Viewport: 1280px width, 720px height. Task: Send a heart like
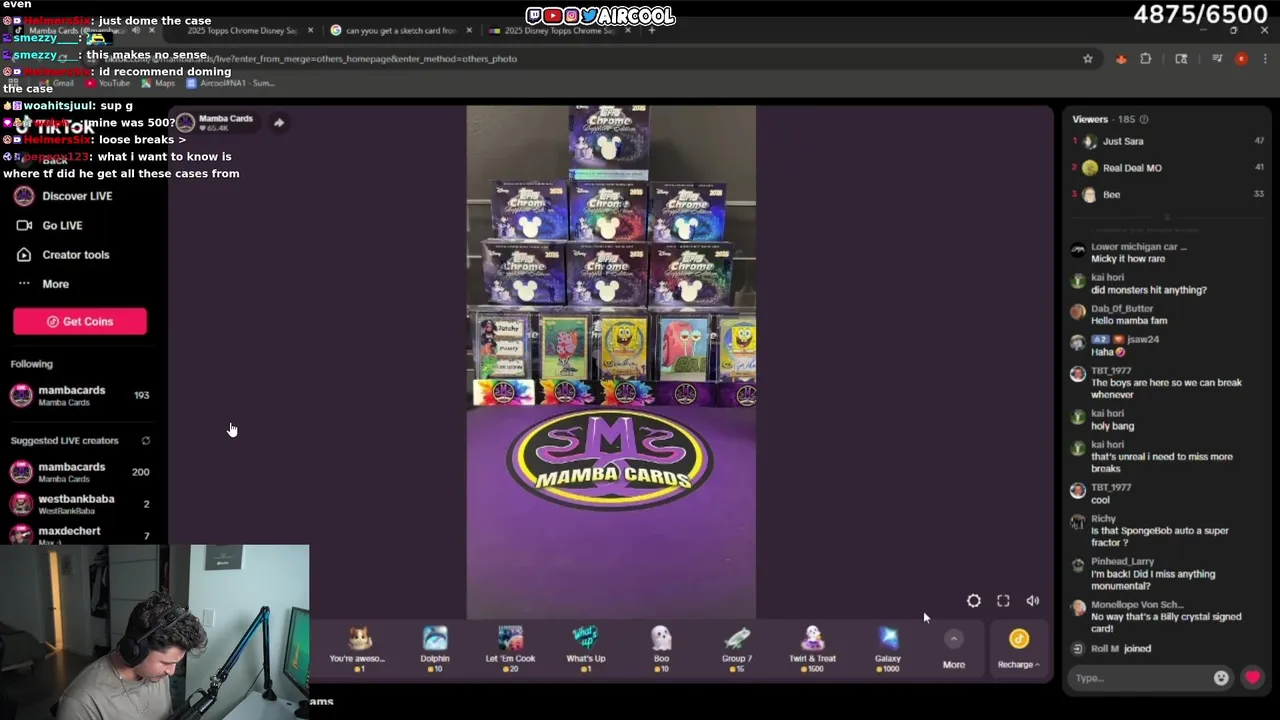click(1252, 678)
